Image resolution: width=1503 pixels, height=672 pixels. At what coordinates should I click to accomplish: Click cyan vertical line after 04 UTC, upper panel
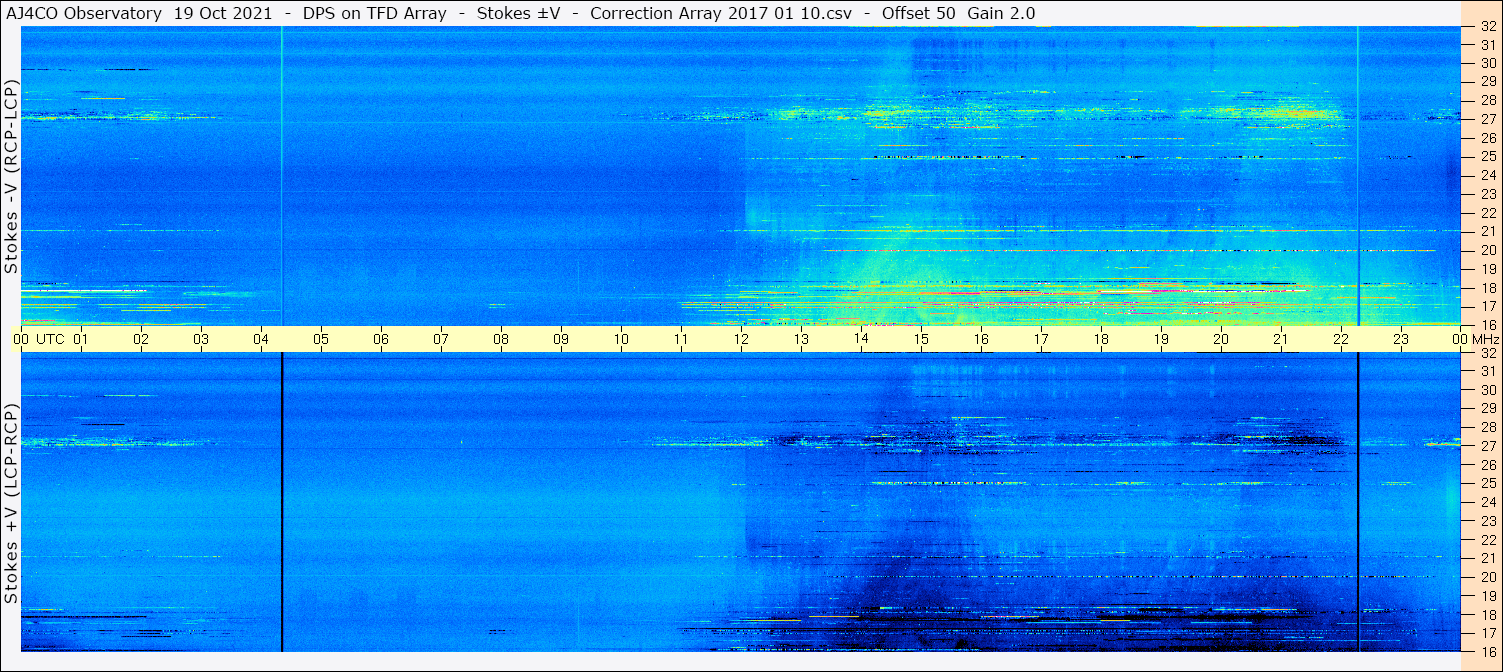click(x=282, y=176)
